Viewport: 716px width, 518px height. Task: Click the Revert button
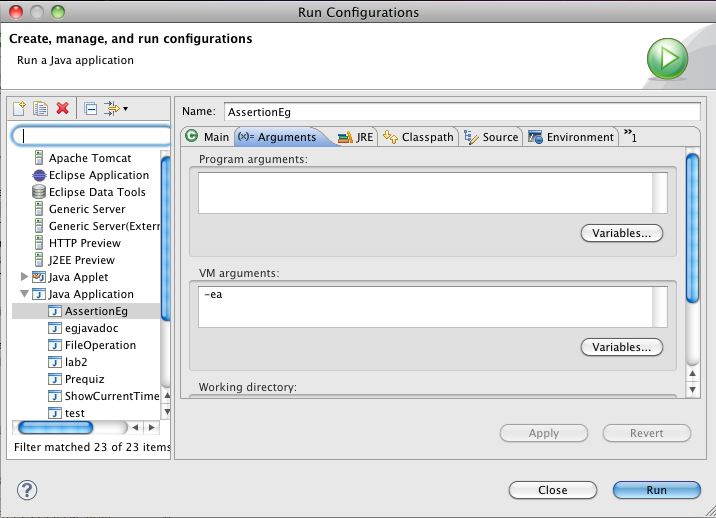647,433
